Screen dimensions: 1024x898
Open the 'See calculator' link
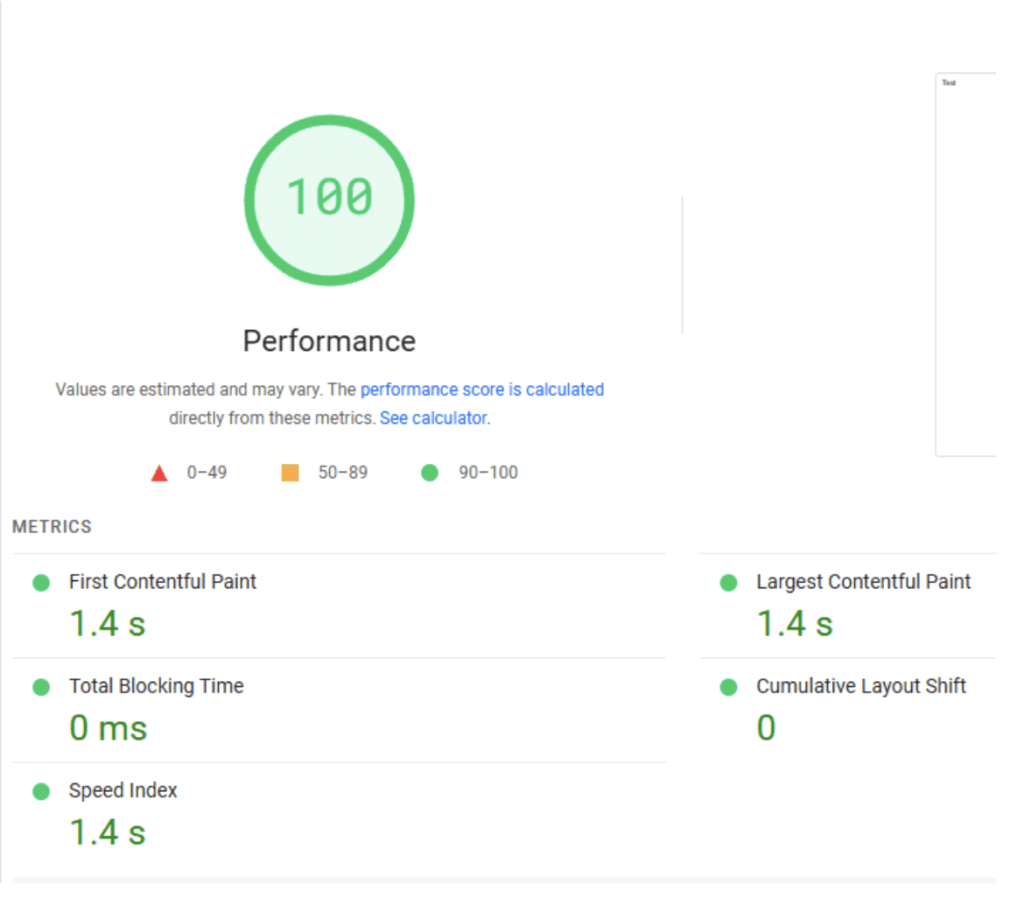(x=433, y=418)
